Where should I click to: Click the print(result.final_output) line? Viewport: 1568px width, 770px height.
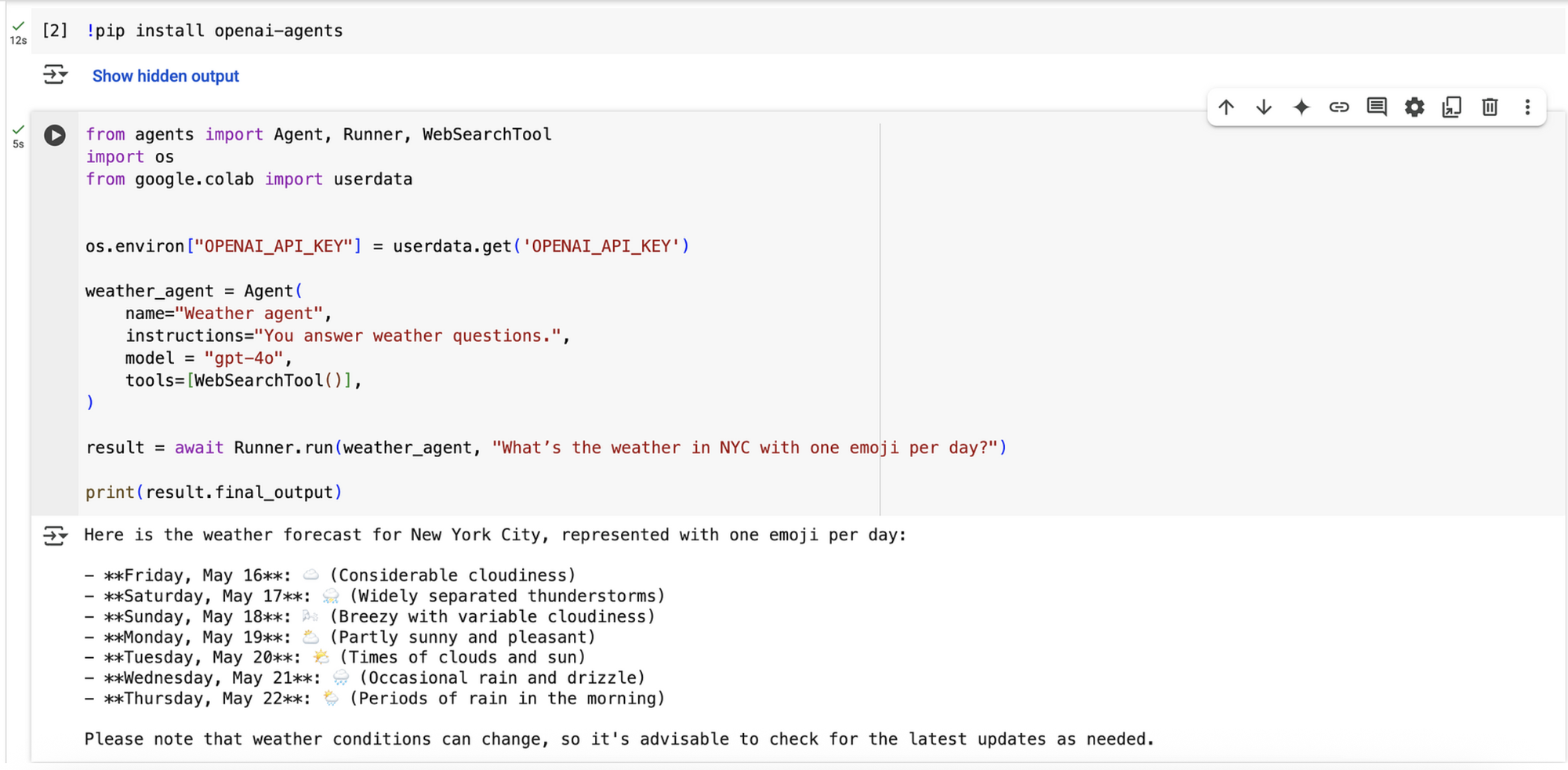coord(214,492)
